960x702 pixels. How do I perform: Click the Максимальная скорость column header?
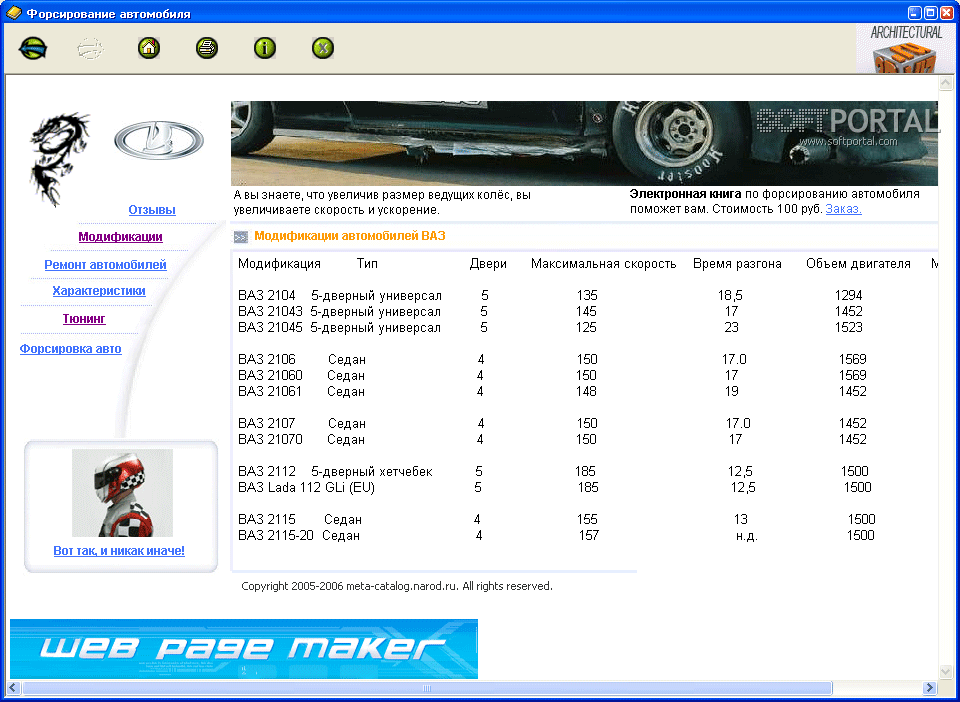click(604, 264)
